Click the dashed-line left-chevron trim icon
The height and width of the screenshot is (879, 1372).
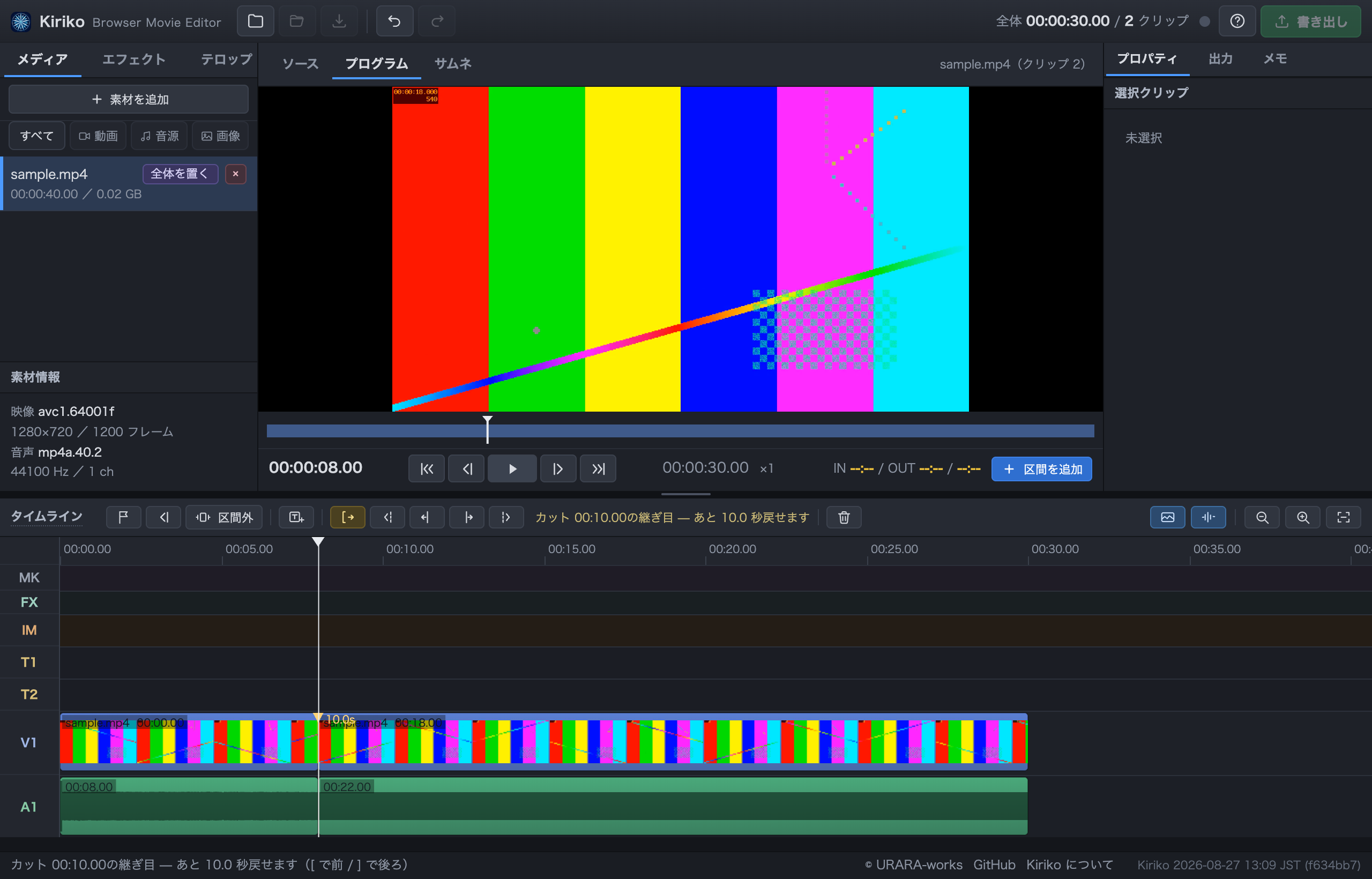click(x=387, y=517)
